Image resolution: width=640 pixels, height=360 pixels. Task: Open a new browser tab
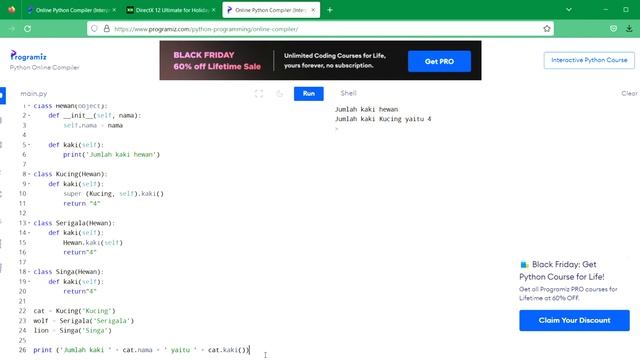(x=330, y=10)
